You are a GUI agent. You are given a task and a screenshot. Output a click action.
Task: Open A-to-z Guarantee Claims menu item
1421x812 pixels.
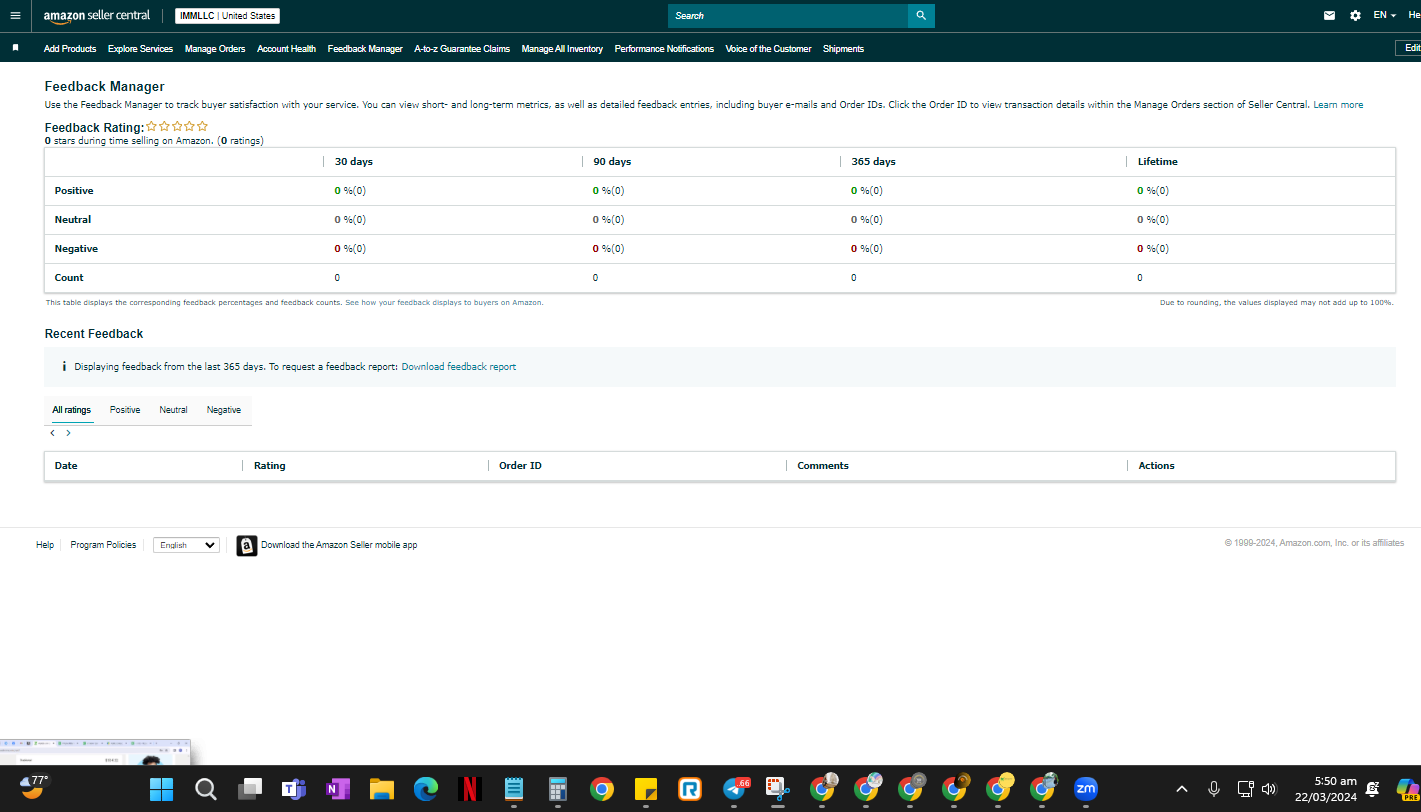coord(462,49)
